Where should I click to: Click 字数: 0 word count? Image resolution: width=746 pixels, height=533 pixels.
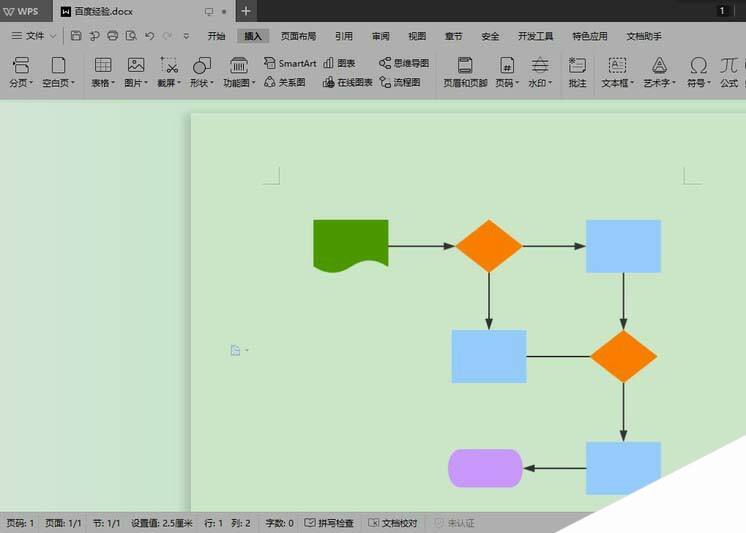coord(279,523)
